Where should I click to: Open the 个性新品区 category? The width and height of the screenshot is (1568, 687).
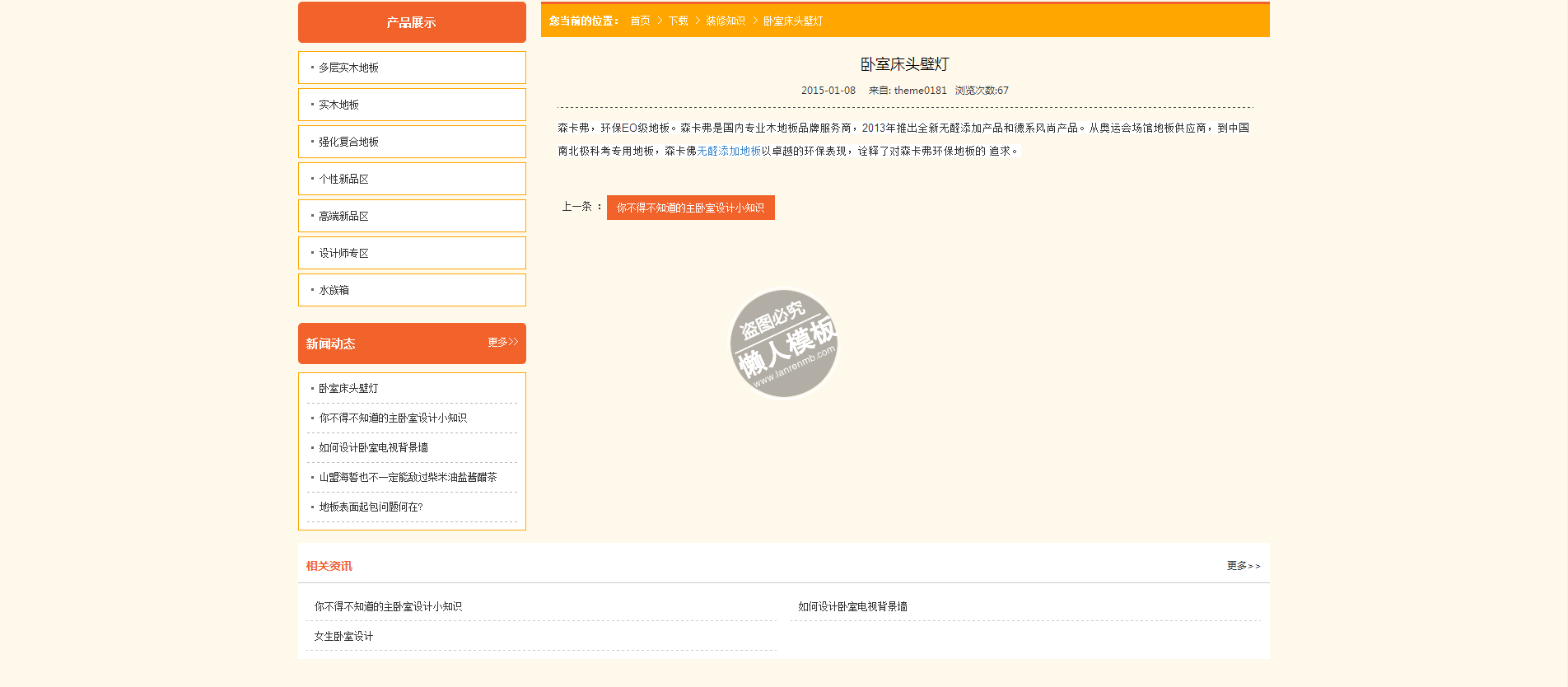[343, 179]
